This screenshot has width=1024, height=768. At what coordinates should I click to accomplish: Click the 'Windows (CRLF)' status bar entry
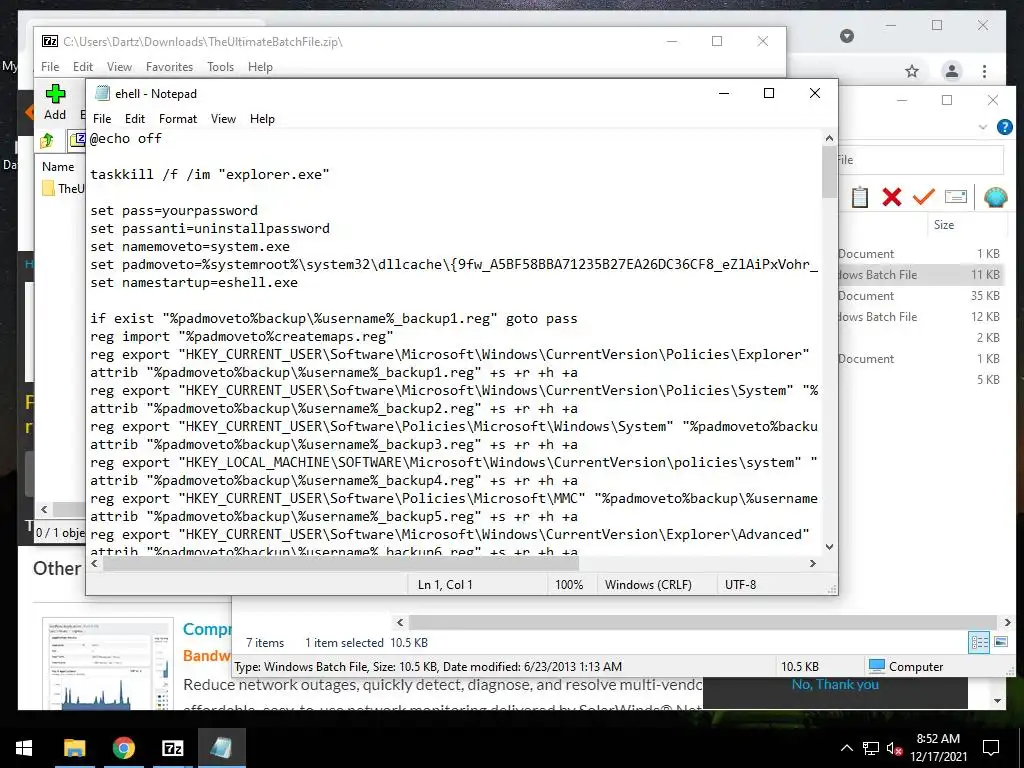click(648, 584)
